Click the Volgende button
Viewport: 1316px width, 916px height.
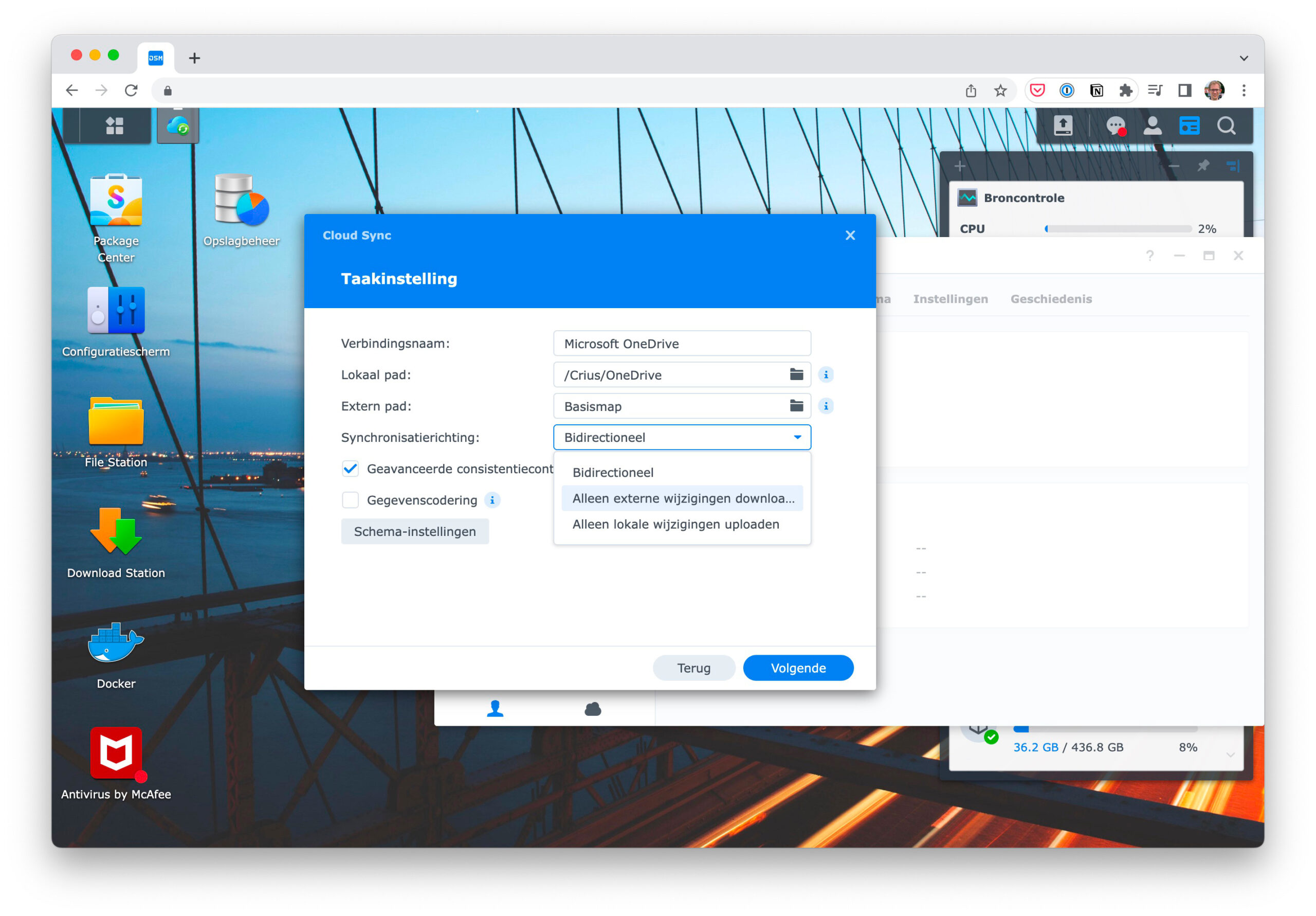coord(798,668)
